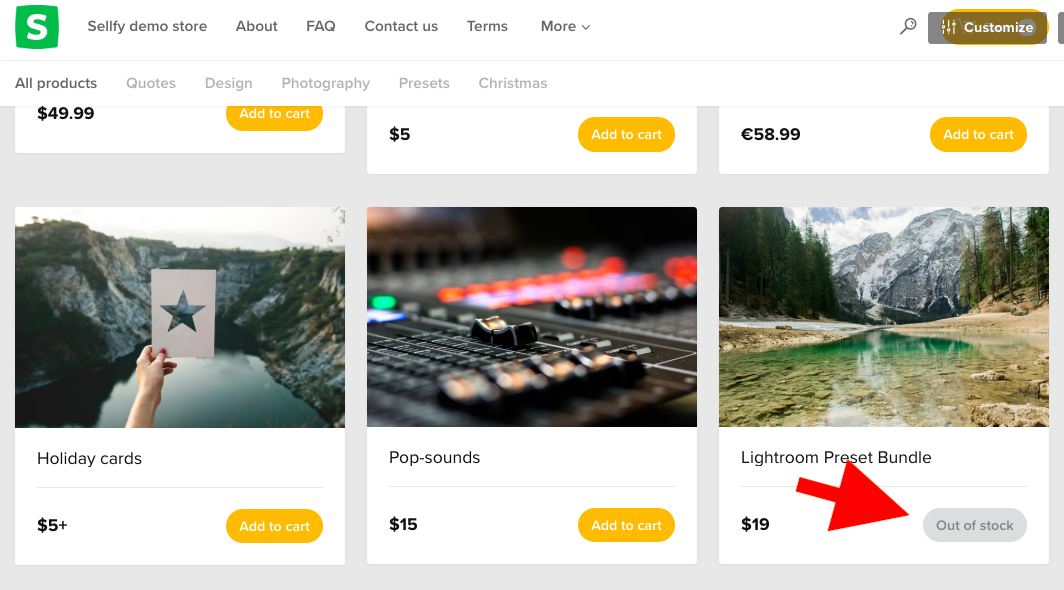Switch to the Design category tab
The height and width of the screenshot is (590, 1064).
click(228, 83)
